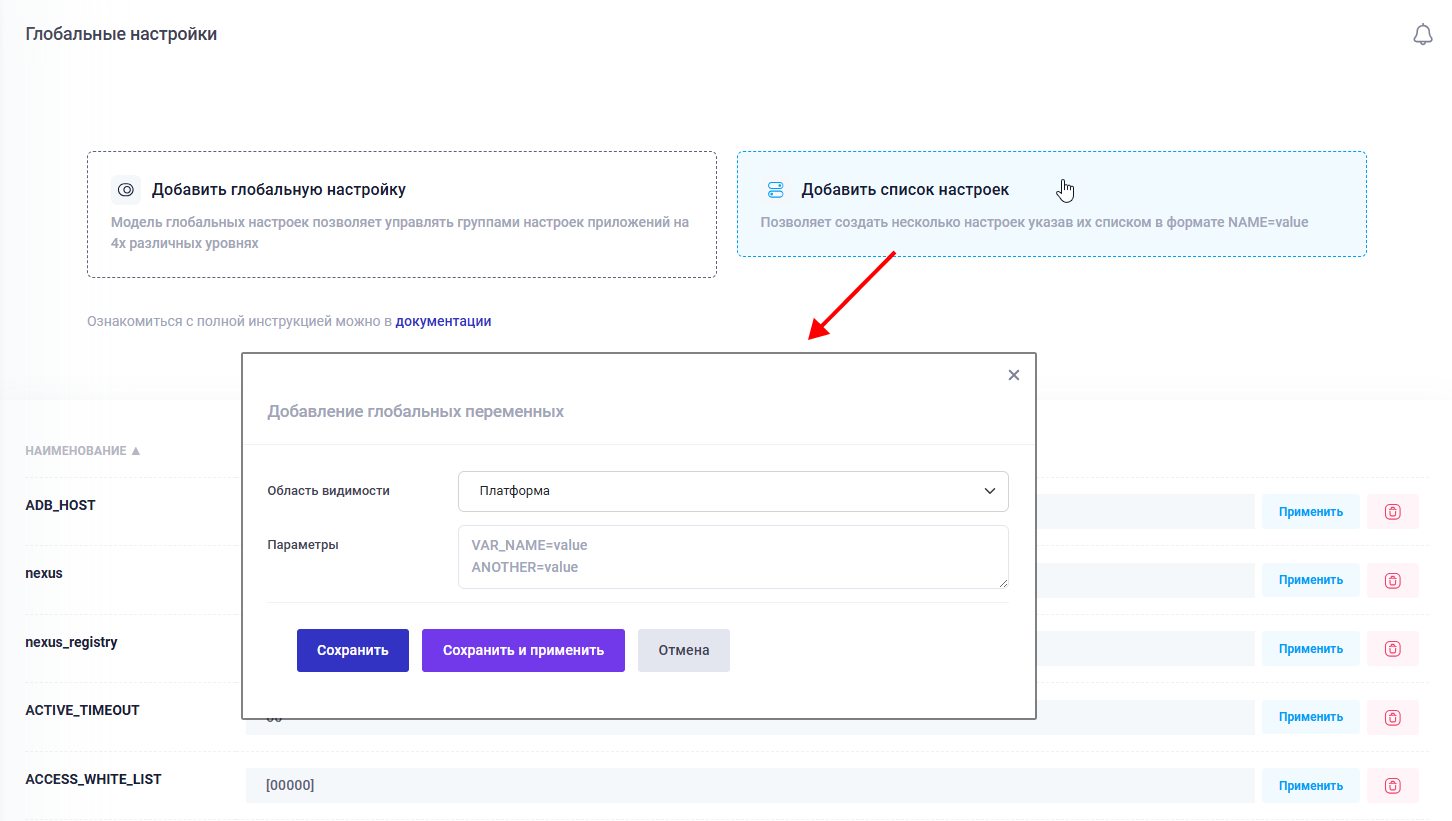The image size is (1452, 821).
Task: Delete the ADB_HOST setting via its trash icon
Action: click(1392, 511)
